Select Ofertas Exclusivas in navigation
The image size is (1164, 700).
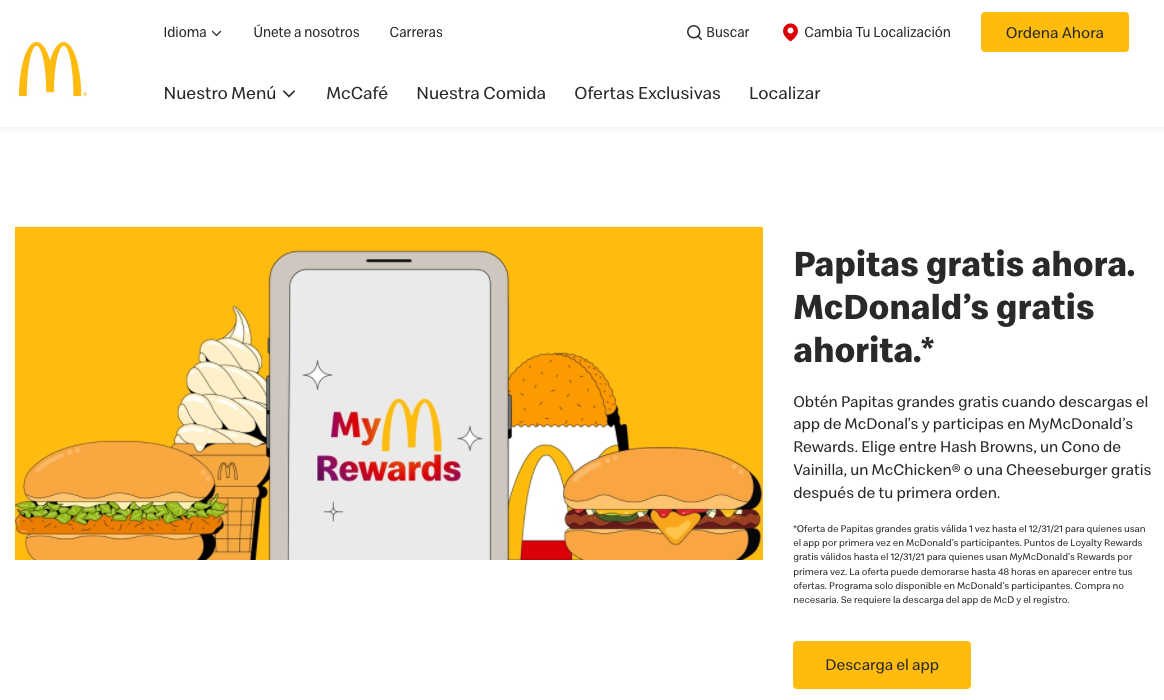tap(647, 94)
